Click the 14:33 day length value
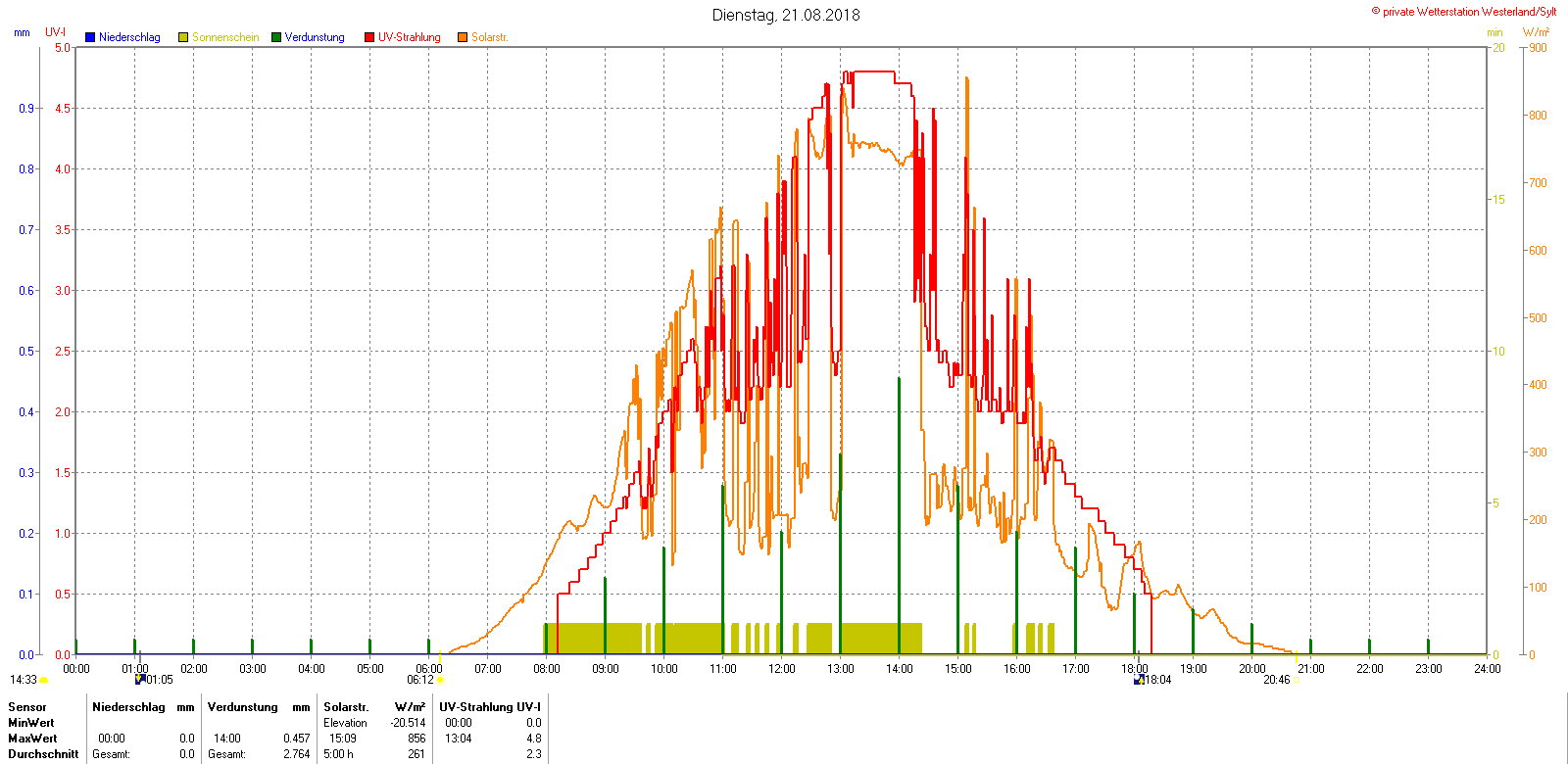The image size is (1568, 764). [x=24, y=680]
